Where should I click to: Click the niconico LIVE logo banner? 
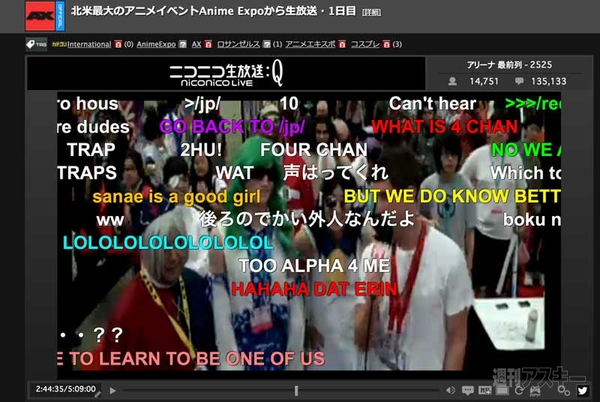[226, 74]
